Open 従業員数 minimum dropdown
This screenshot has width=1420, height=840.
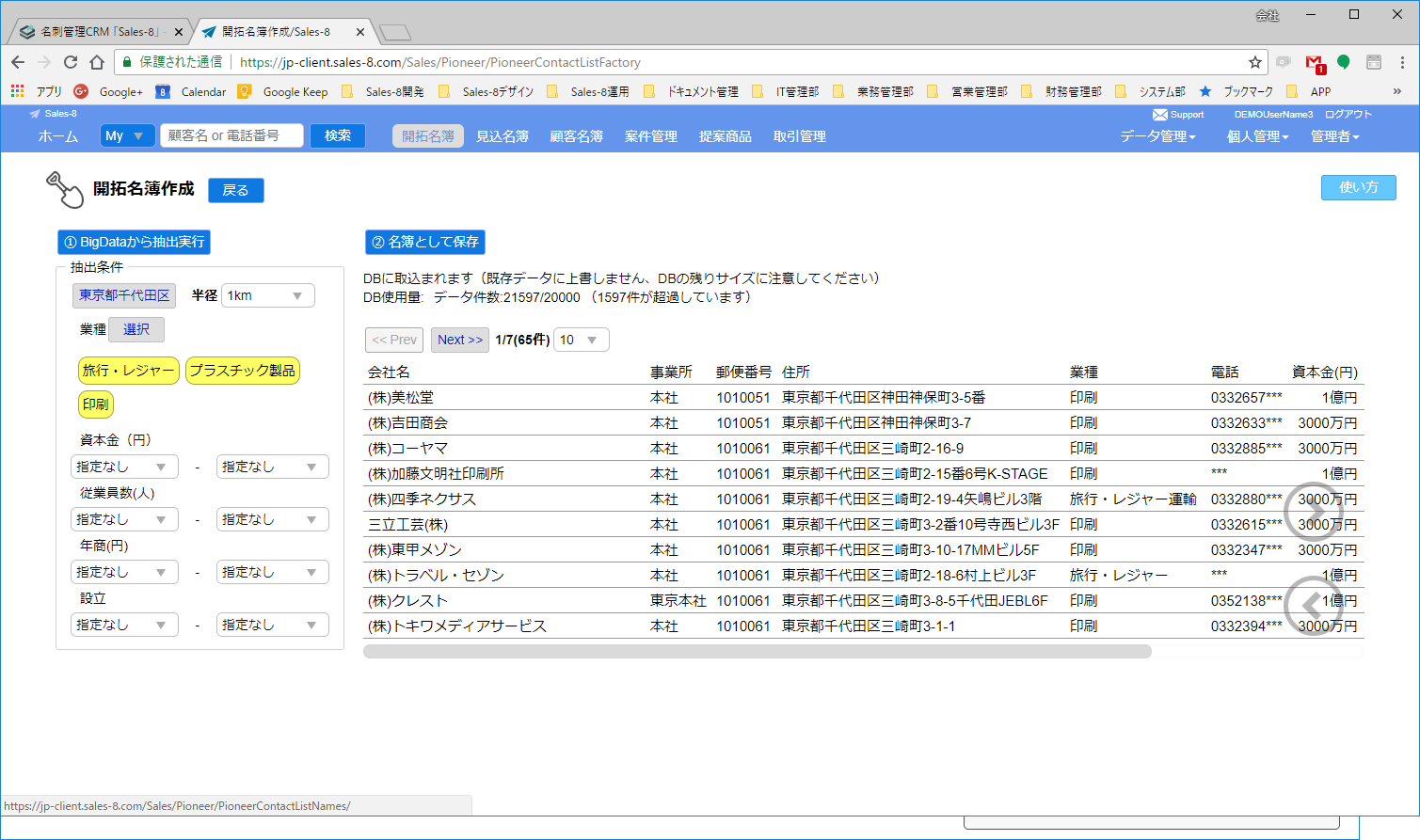coord(124,519)
